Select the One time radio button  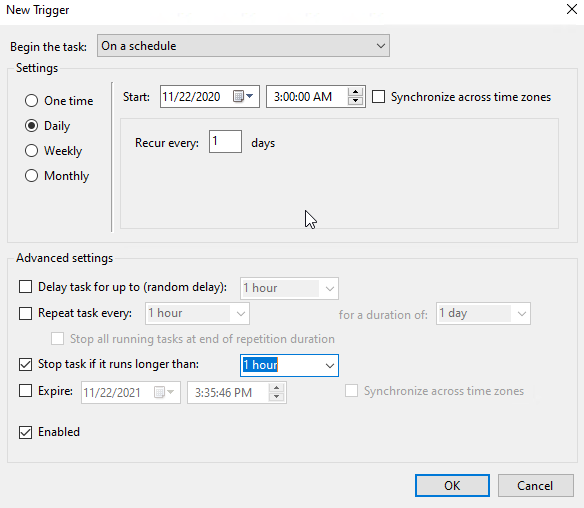(x=31, y=101)
